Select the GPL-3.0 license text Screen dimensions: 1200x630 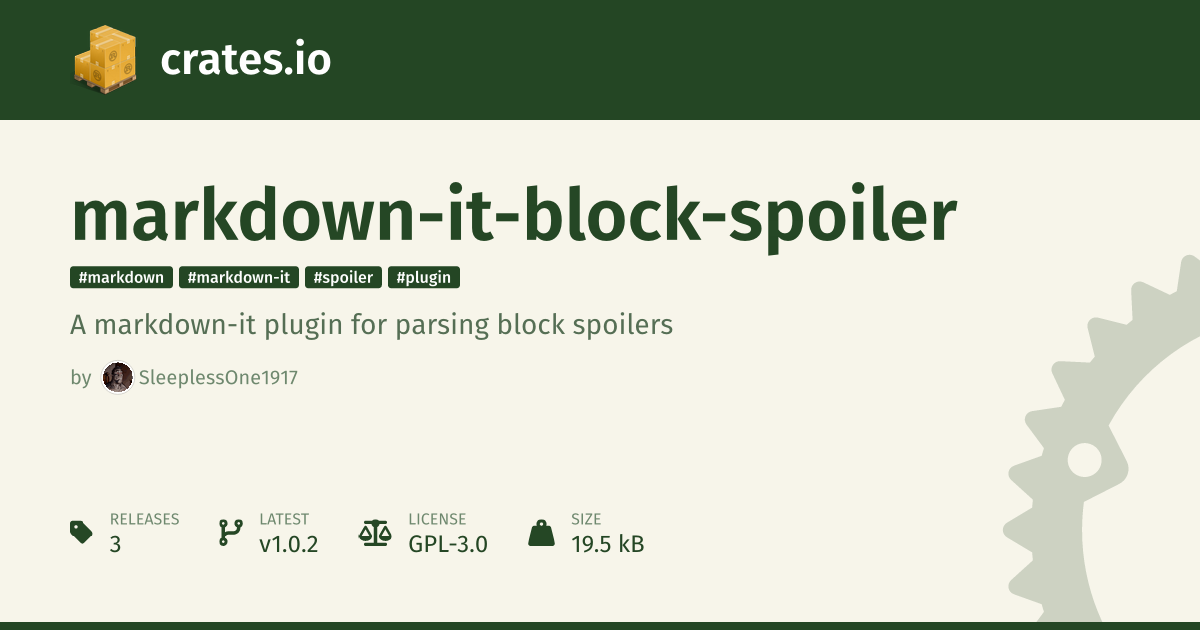[447, 545]
